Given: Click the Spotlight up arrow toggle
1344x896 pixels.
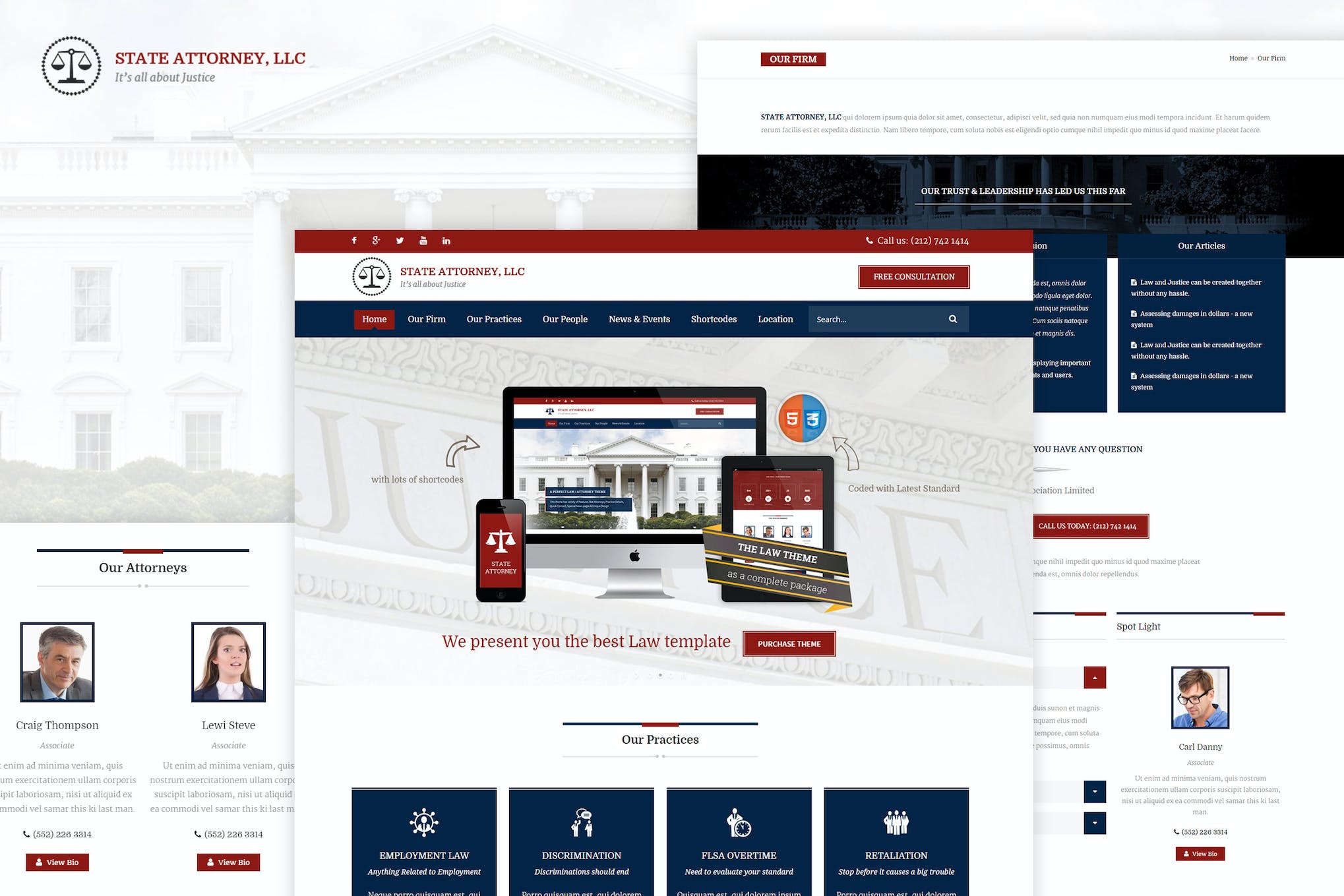Looking at the screenshot, I should 1093,678.
